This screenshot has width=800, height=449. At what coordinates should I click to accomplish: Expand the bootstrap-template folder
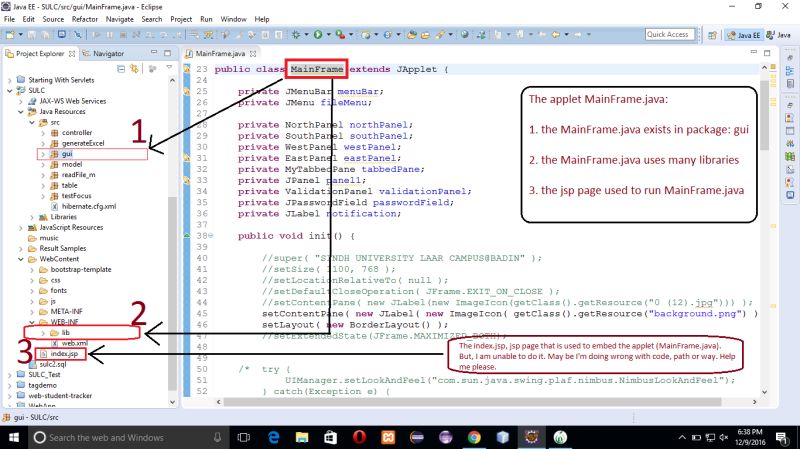[32, 269]
